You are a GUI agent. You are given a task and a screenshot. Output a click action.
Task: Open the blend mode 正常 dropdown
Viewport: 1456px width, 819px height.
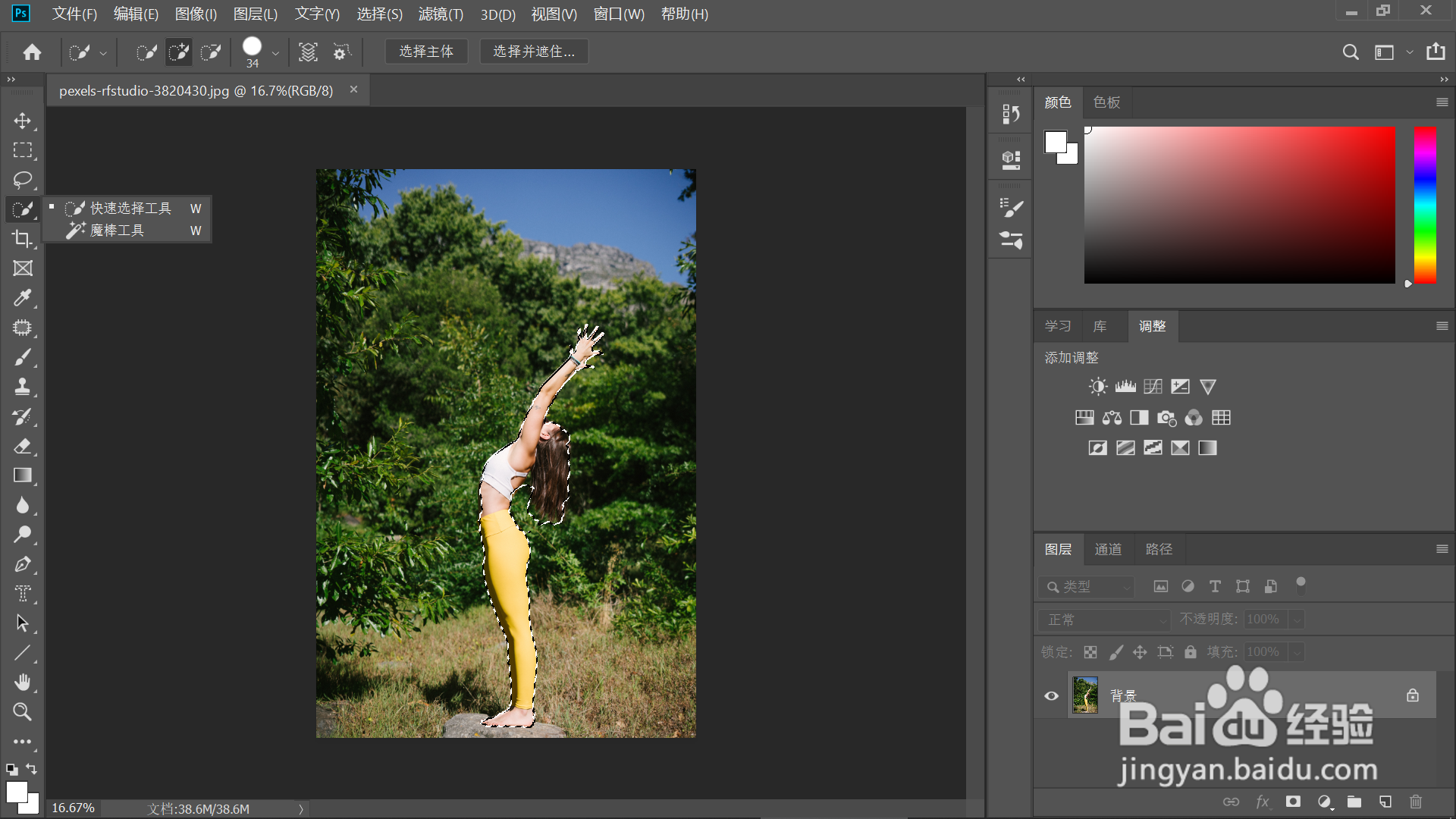click(x=1104, y=620)
